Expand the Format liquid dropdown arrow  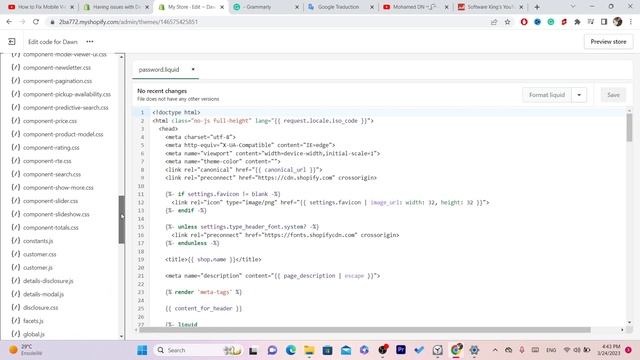click(x=579, y=95)
